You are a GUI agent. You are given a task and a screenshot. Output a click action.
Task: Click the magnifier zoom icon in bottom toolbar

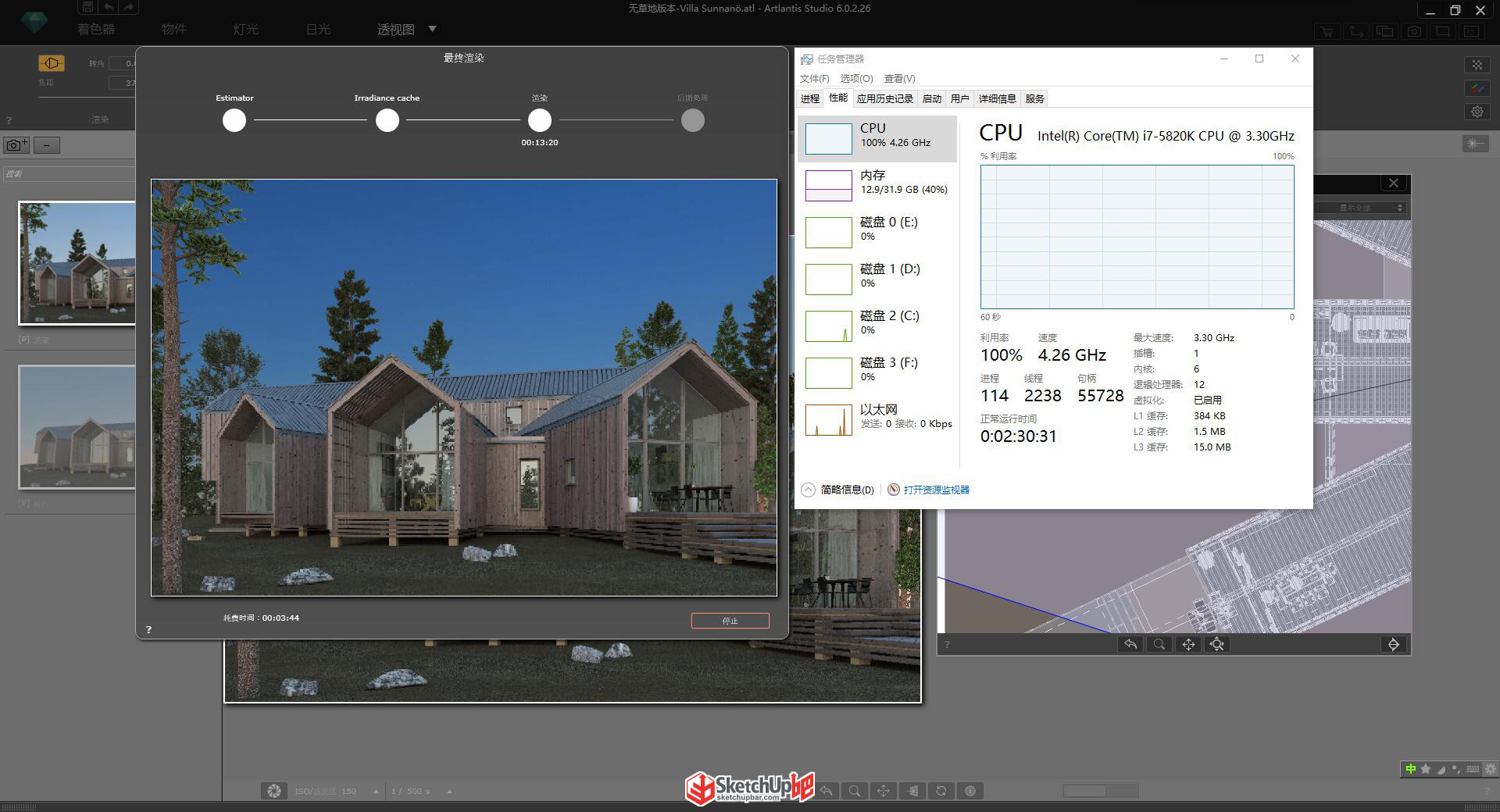(x=855, y=791)
